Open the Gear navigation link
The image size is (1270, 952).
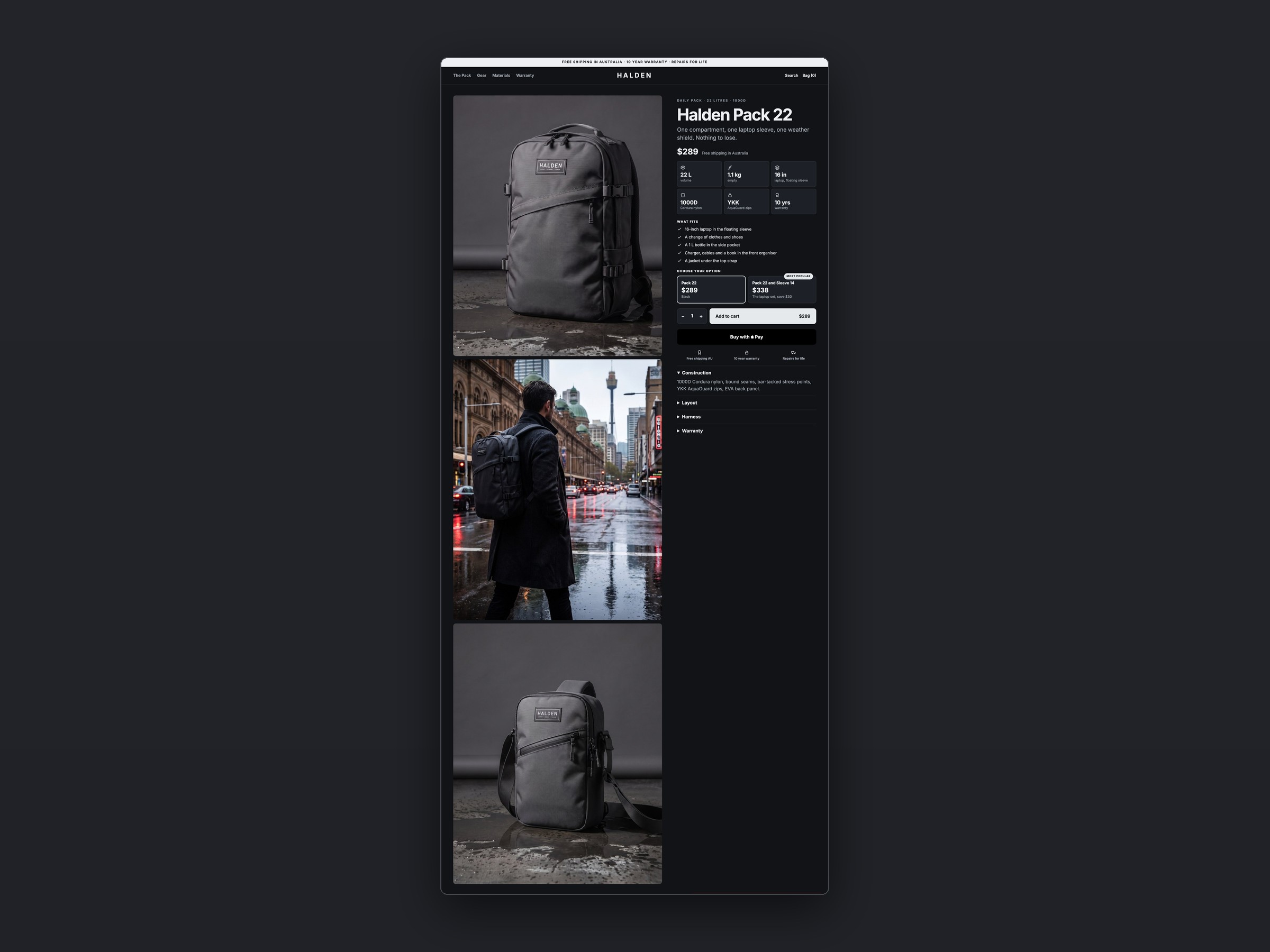click(x=482, y=76)
